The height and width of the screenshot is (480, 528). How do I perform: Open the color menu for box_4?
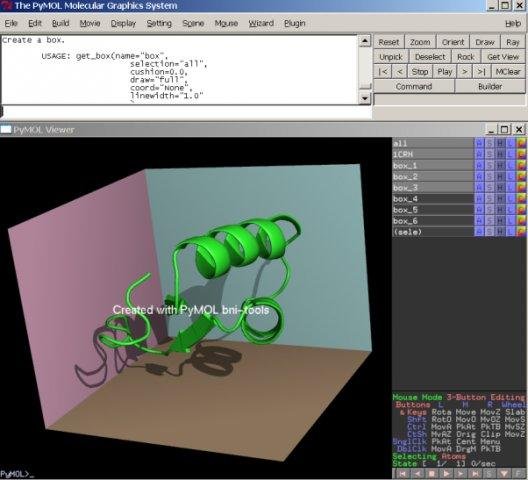click(521, 199)
